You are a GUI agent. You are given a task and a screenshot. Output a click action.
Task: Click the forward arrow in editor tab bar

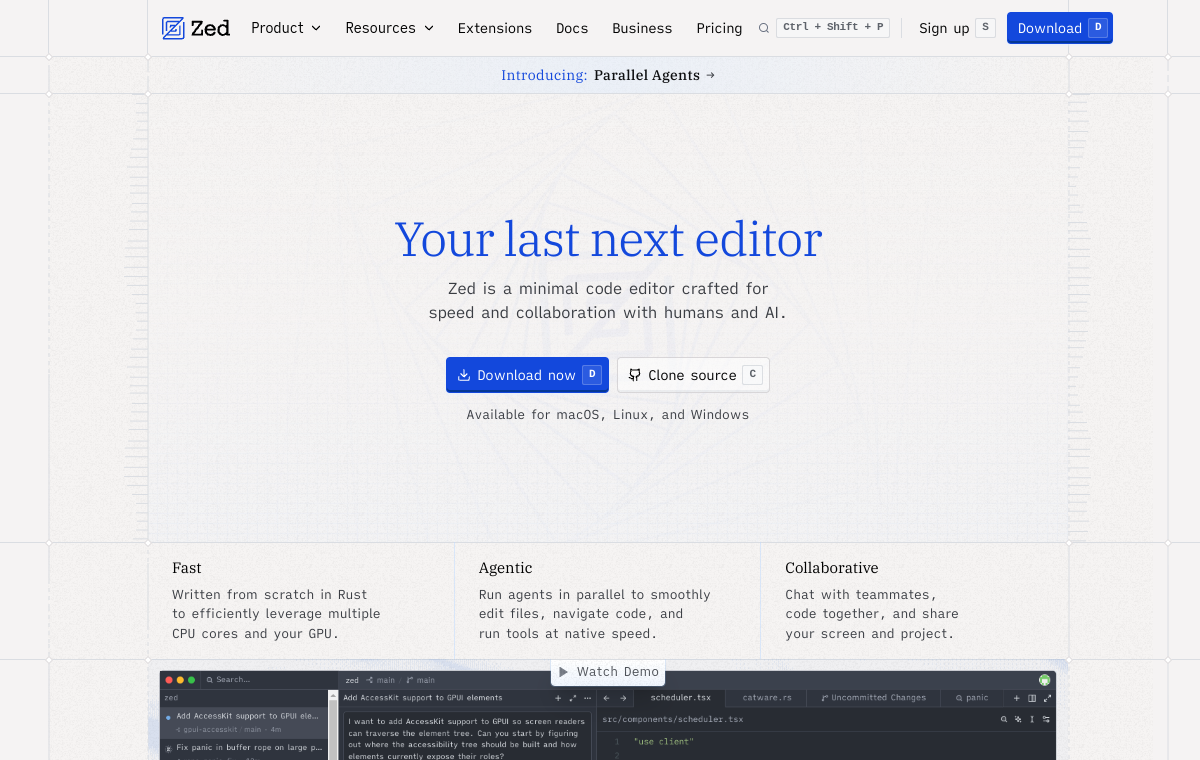click(622, 698)
